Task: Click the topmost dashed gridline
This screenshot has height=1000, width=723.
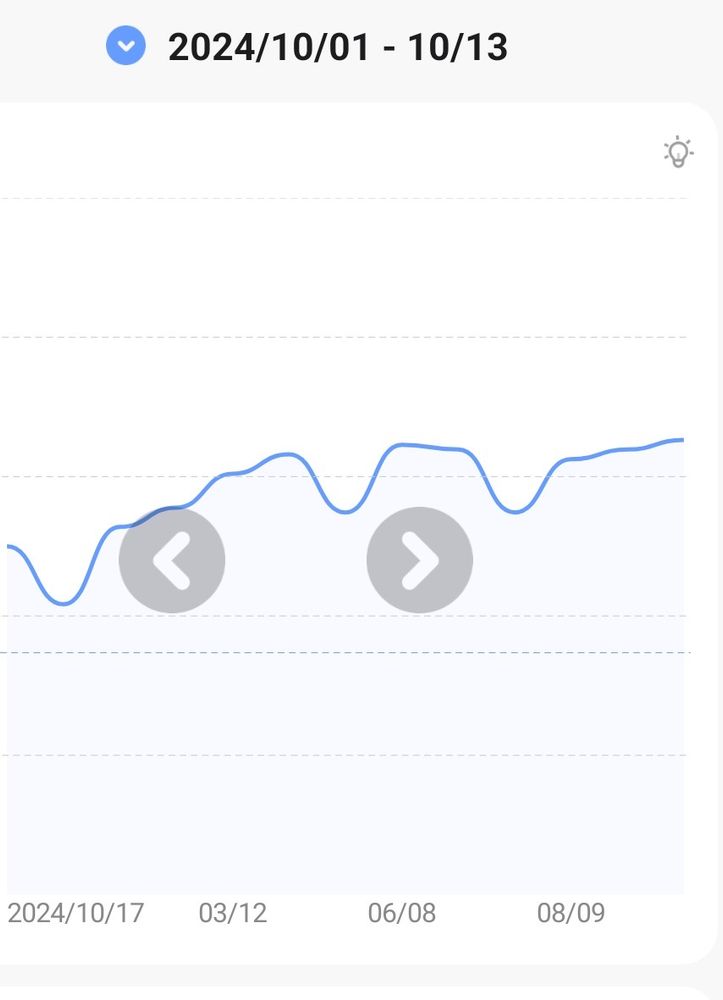Action: click(344, 198)
